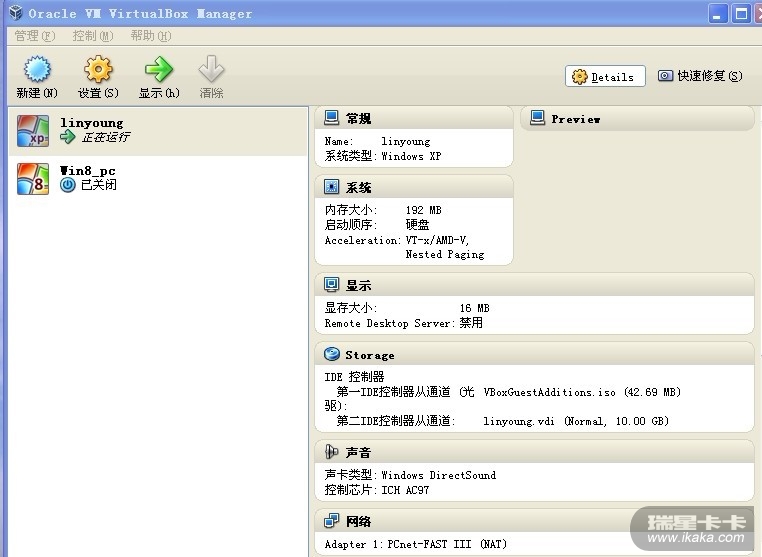
Task: Open the 显示 section heading link
Action: click(x=359, y=286)
